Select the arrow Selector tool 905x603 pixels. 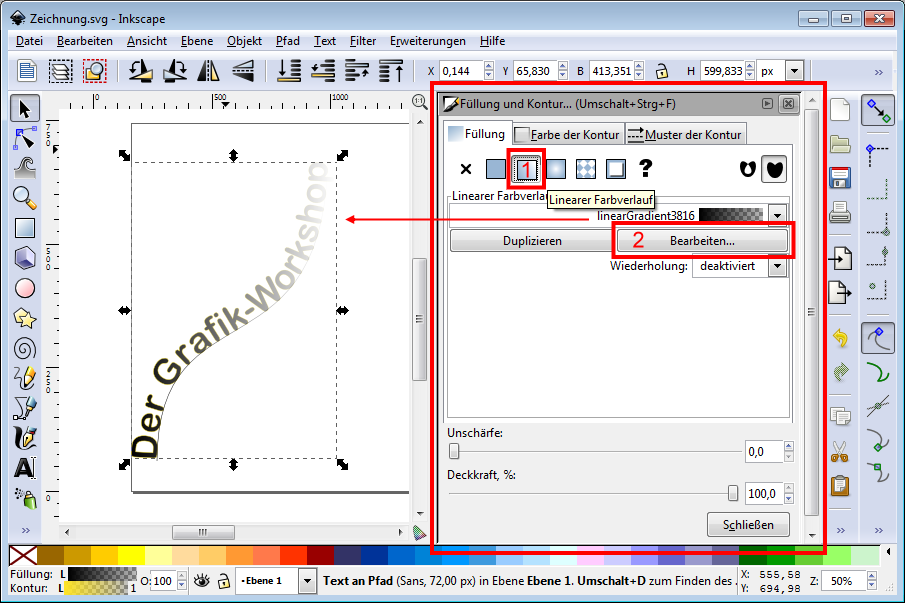(24, 108)
